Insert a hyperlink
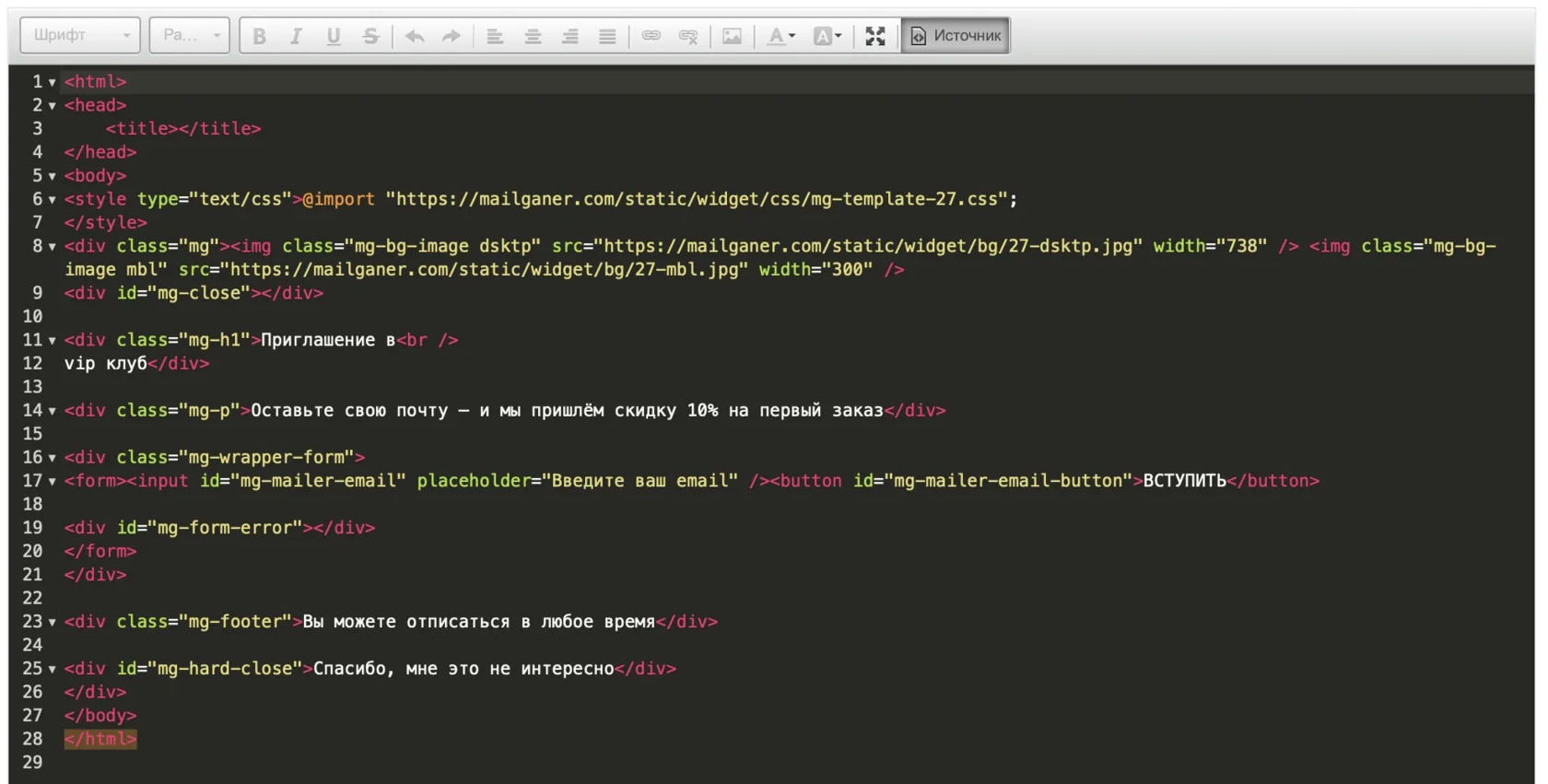Screen dimensions: 1548x784 (x=651, y=36)
